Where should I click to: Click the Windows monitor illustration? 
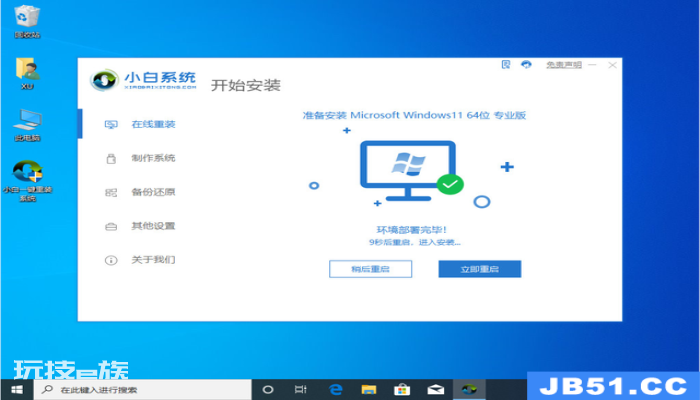[408, 171]
